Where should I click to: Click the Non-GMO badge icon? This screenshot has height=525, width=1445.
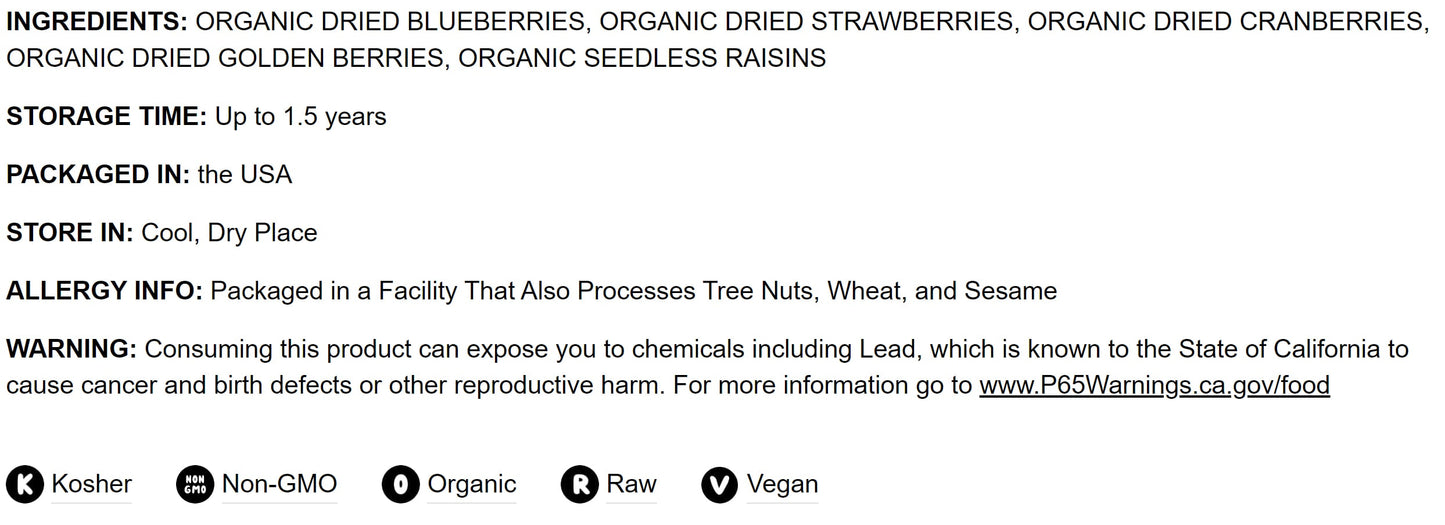195,485
